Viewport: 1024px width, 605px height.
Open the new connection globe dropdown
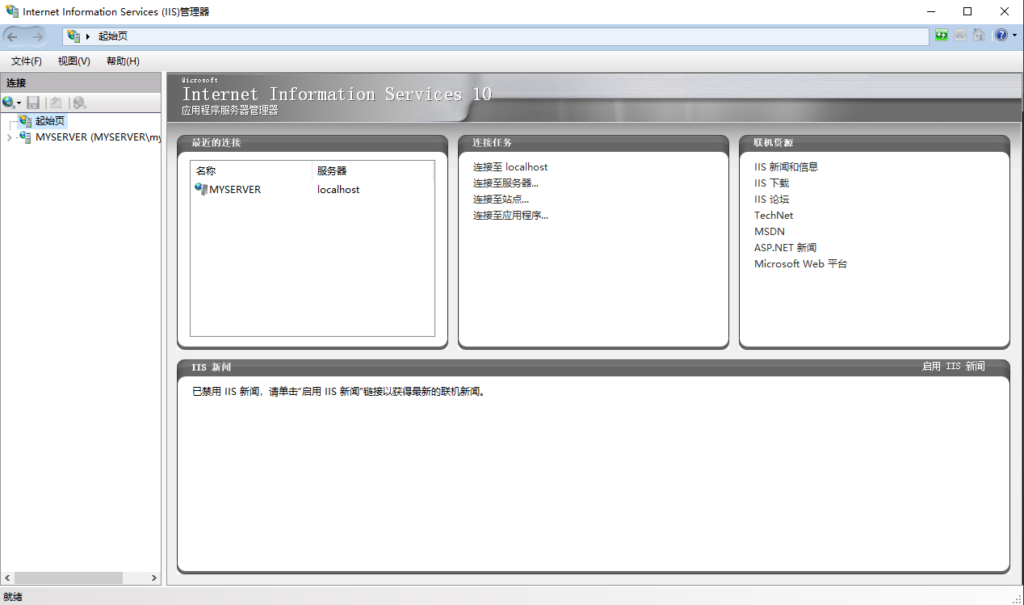11,103
